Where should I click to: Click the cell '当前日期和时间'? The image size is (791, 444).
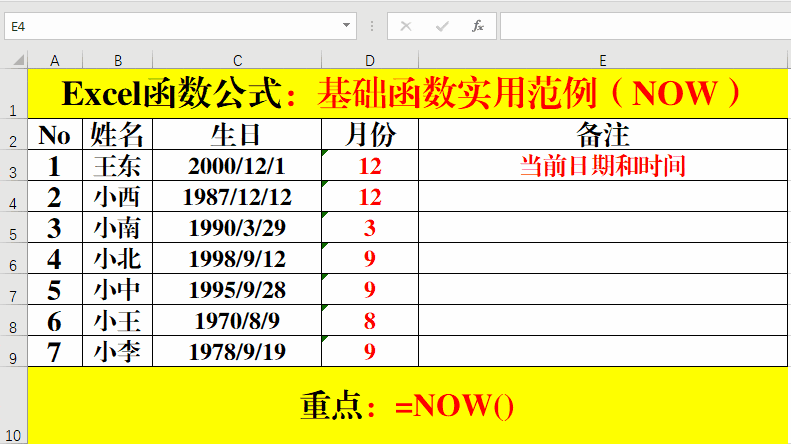(603, 165)
